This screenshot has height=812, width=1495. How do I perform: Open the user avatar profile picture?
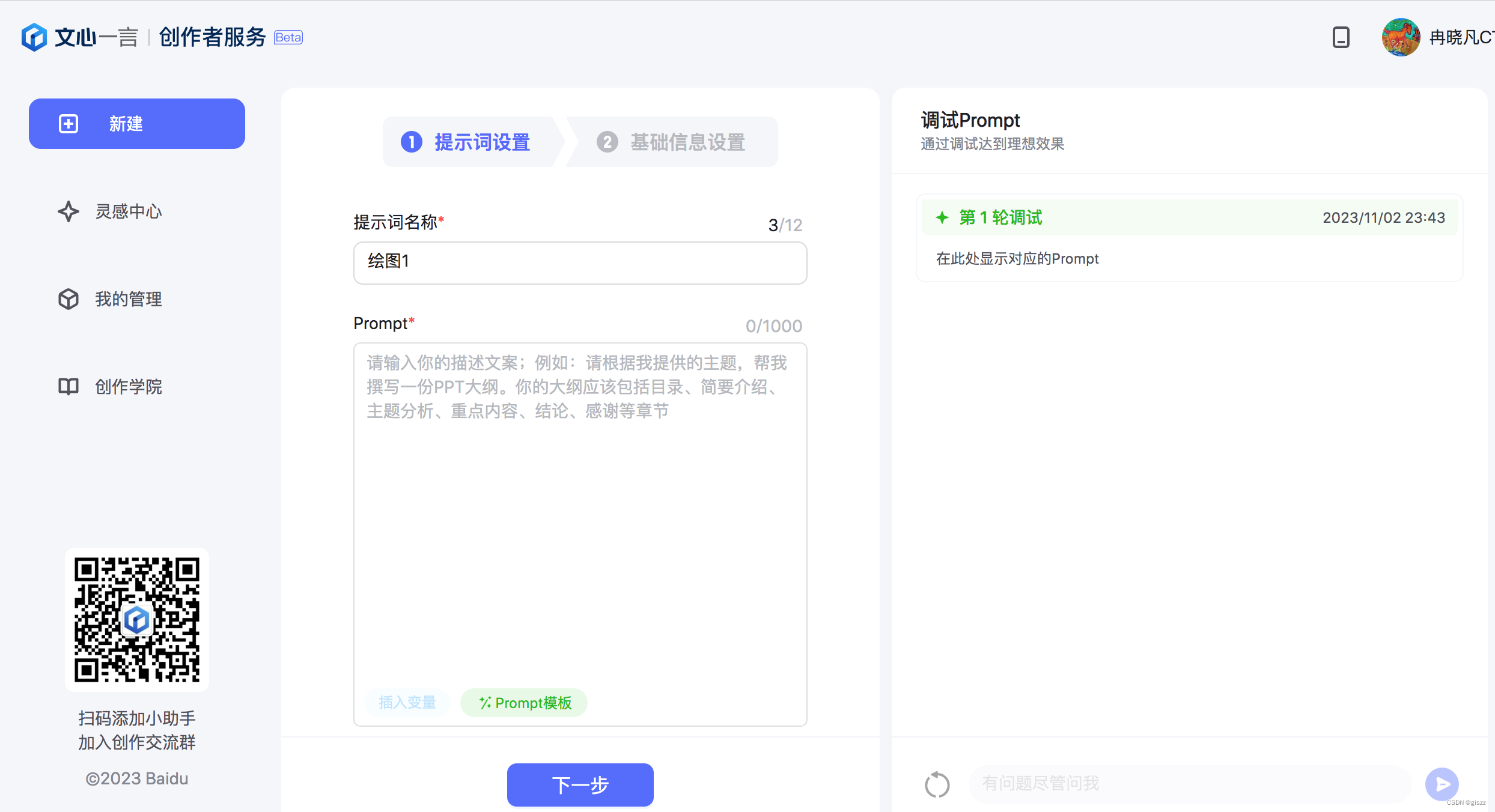click(x=1401, y=37)
